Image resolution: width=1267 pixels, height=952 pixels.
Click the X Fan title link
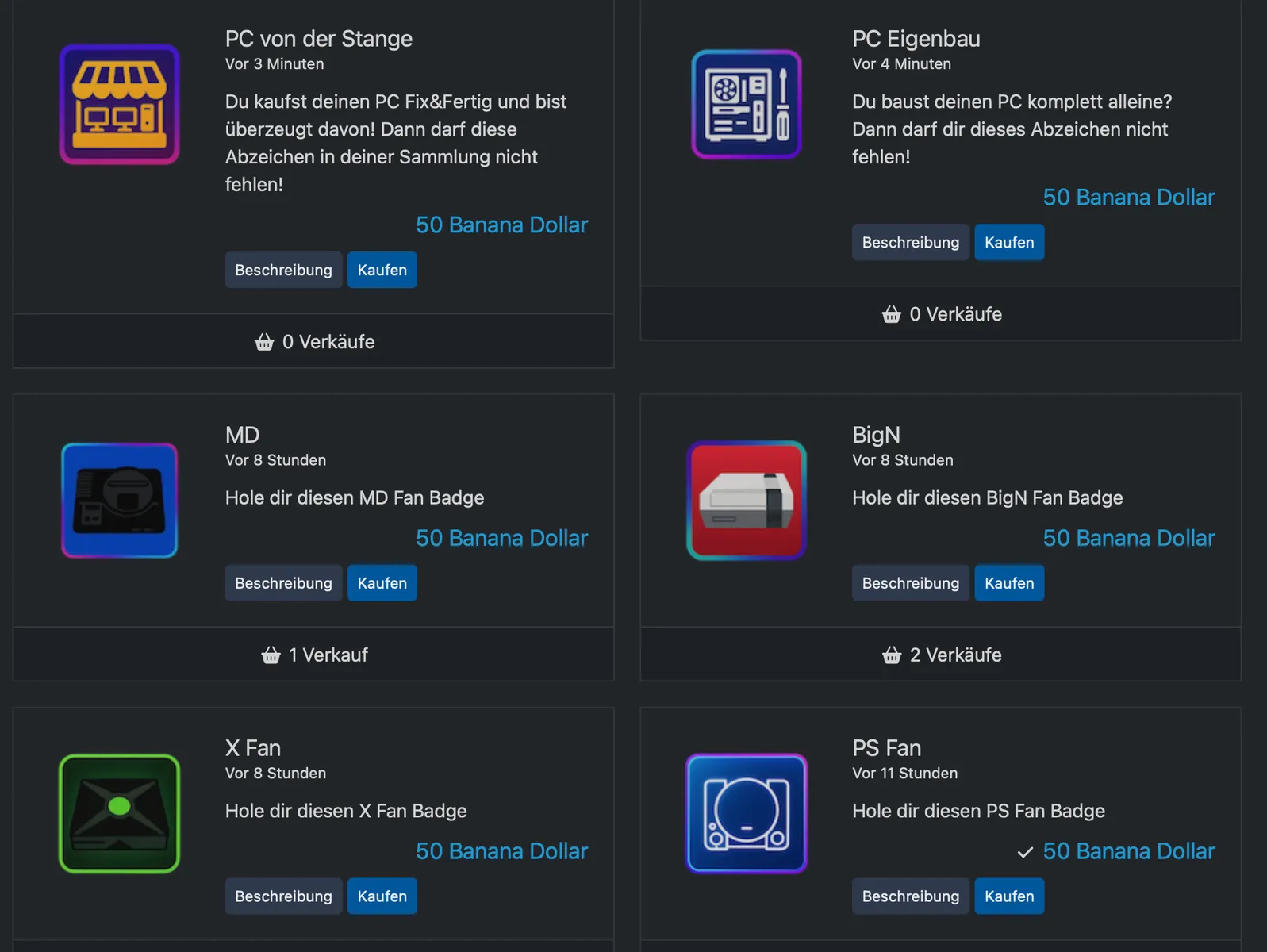coord(252,748)
